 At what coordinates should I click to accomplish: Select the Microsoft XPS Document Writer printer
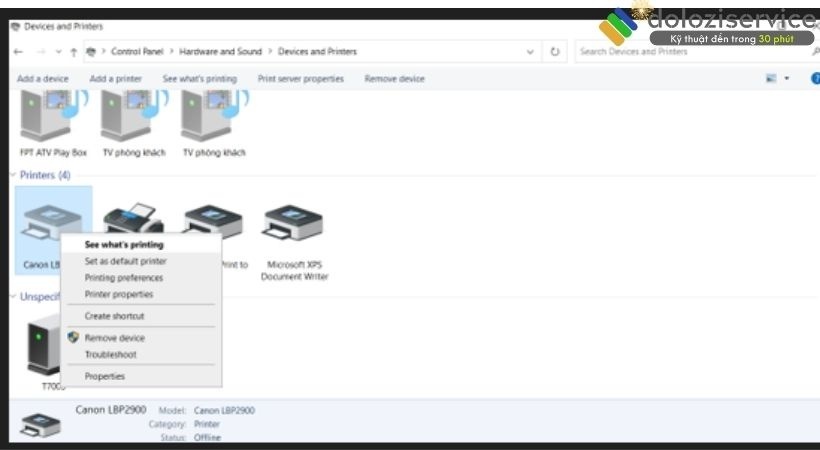click(x=294, y=222)
